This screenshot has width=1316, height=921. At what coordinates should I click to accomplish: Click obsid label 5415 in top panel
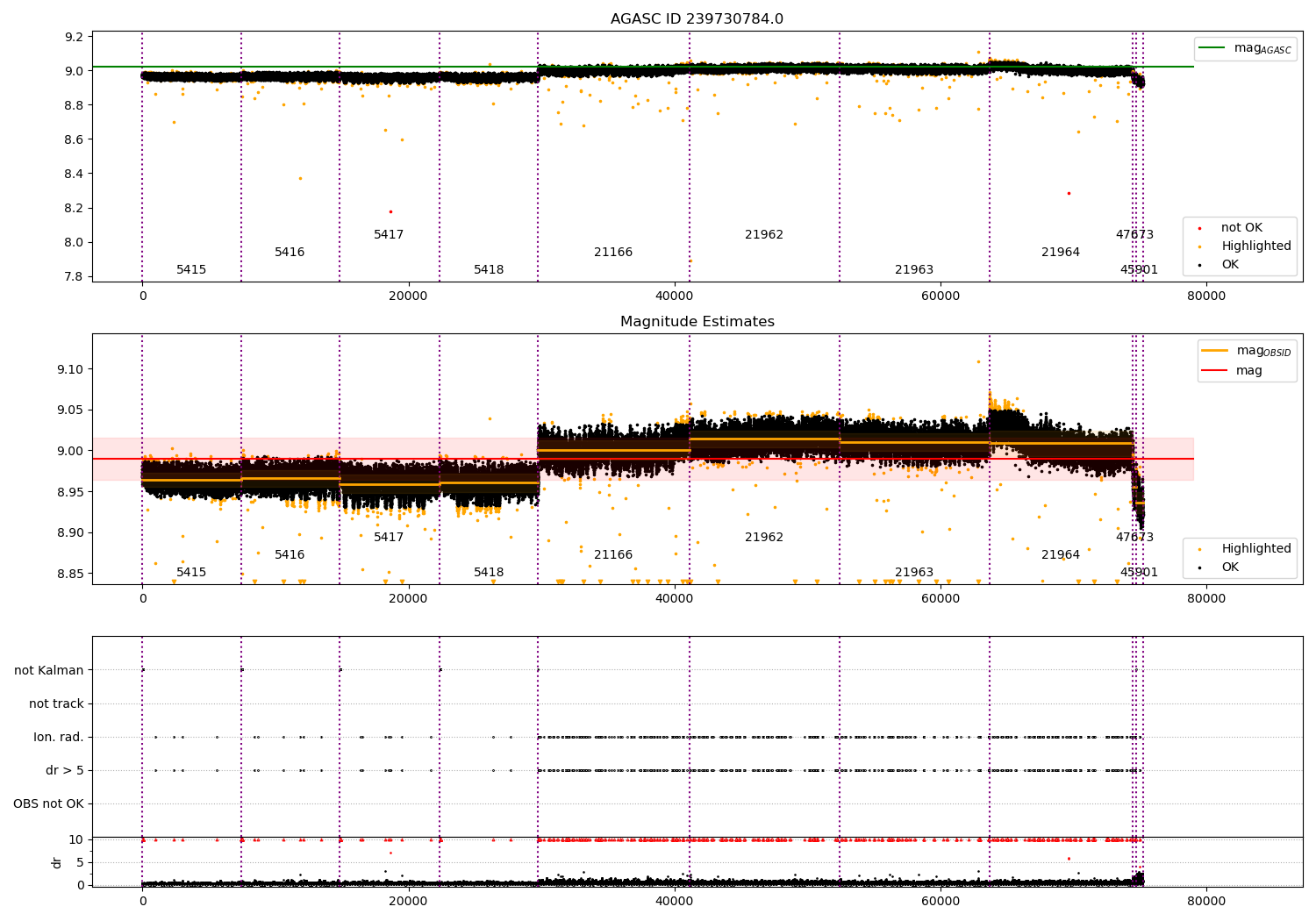click(x=191, y=270)
